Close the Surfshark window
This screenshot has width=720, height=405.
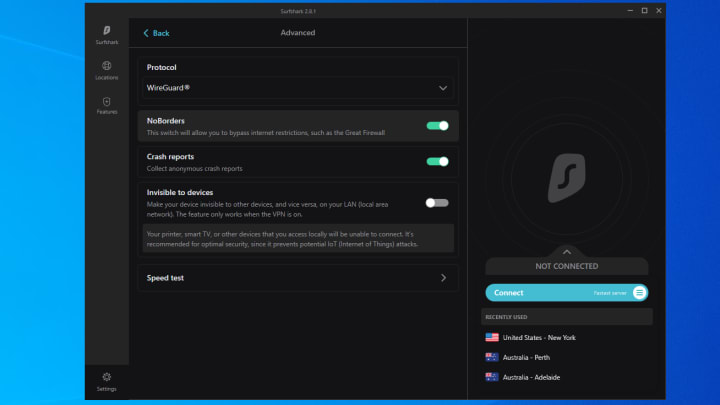pos(658,11)
